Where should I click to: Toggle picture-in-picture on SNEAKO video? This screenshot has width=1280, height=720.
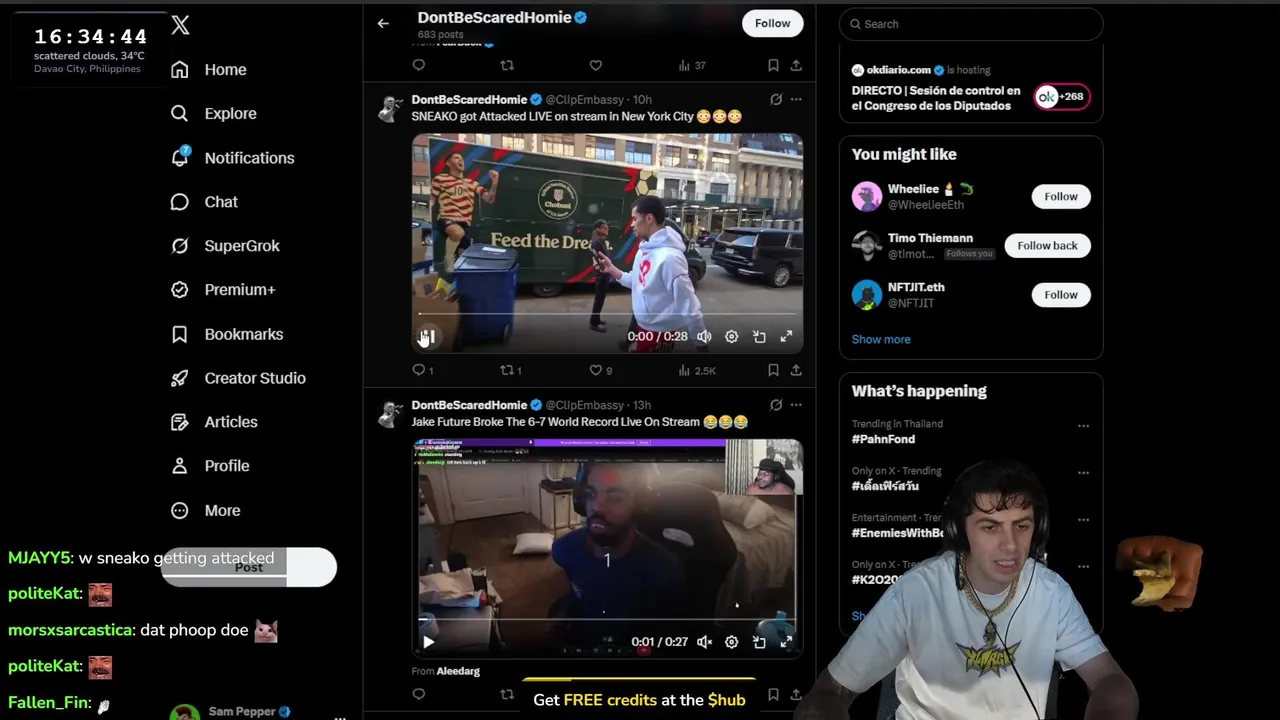coord(759,337)
